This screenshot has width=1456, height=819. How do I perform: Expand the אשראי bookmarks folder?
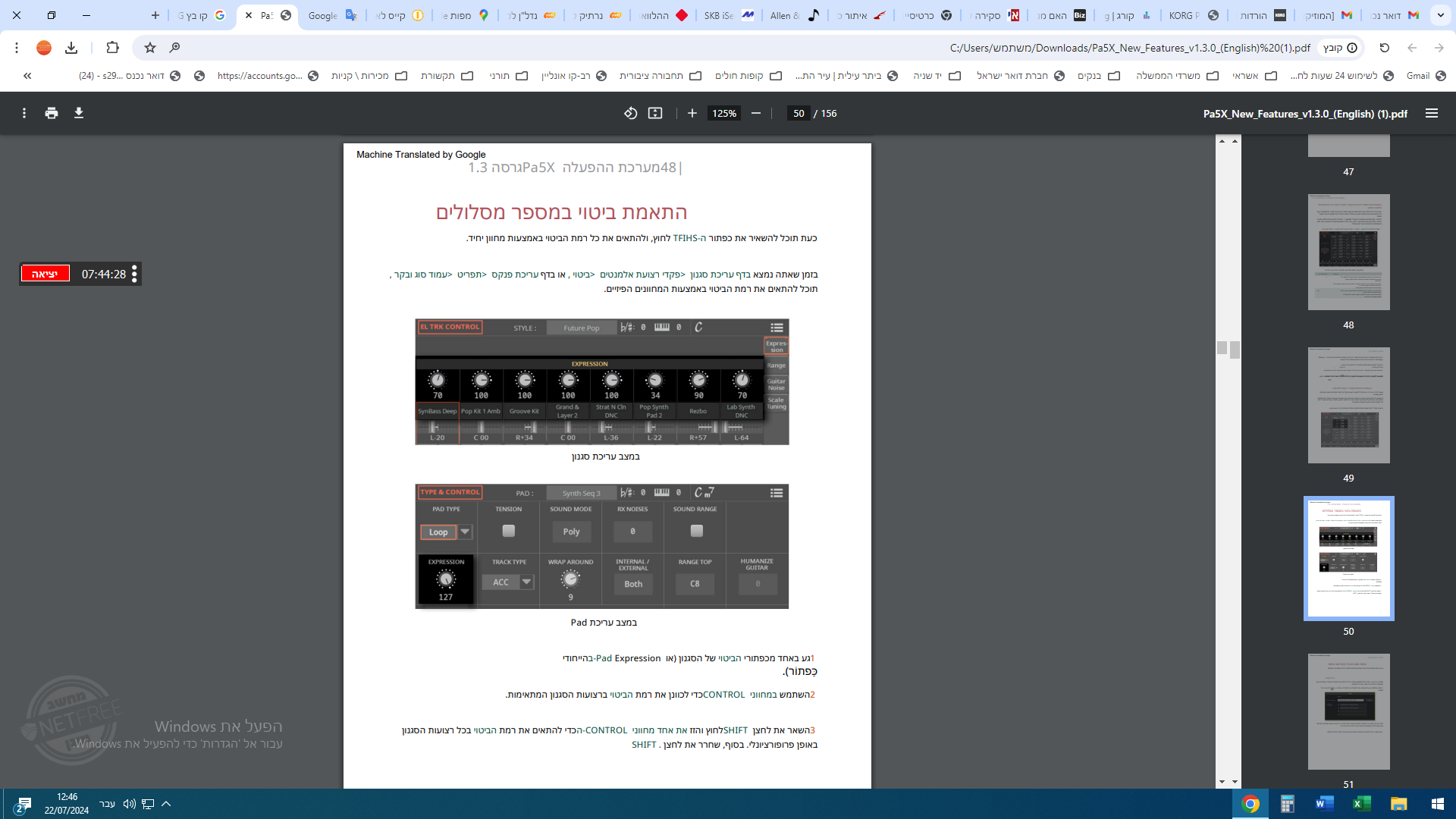[x=1254, y=76]
